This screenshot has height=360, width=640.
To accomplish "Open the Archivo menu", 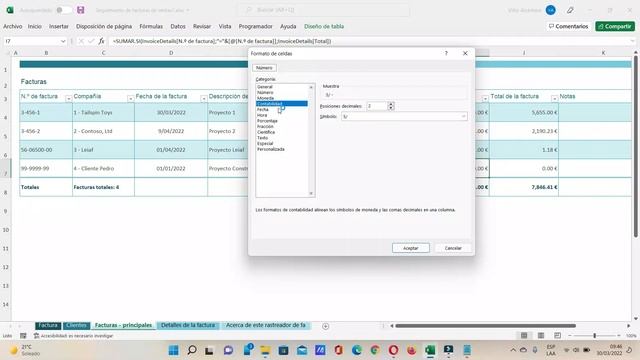I will (13, 26).
